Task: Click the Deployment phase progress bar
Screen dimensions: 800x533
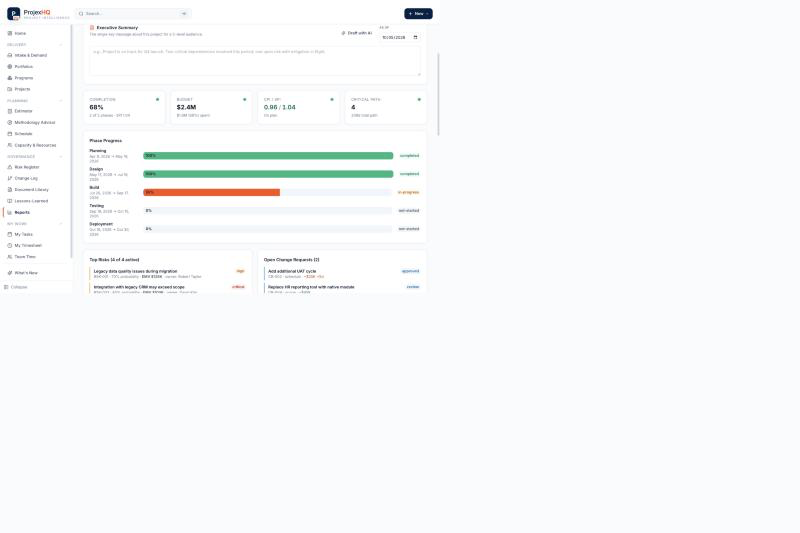Action: click(268, 229)
